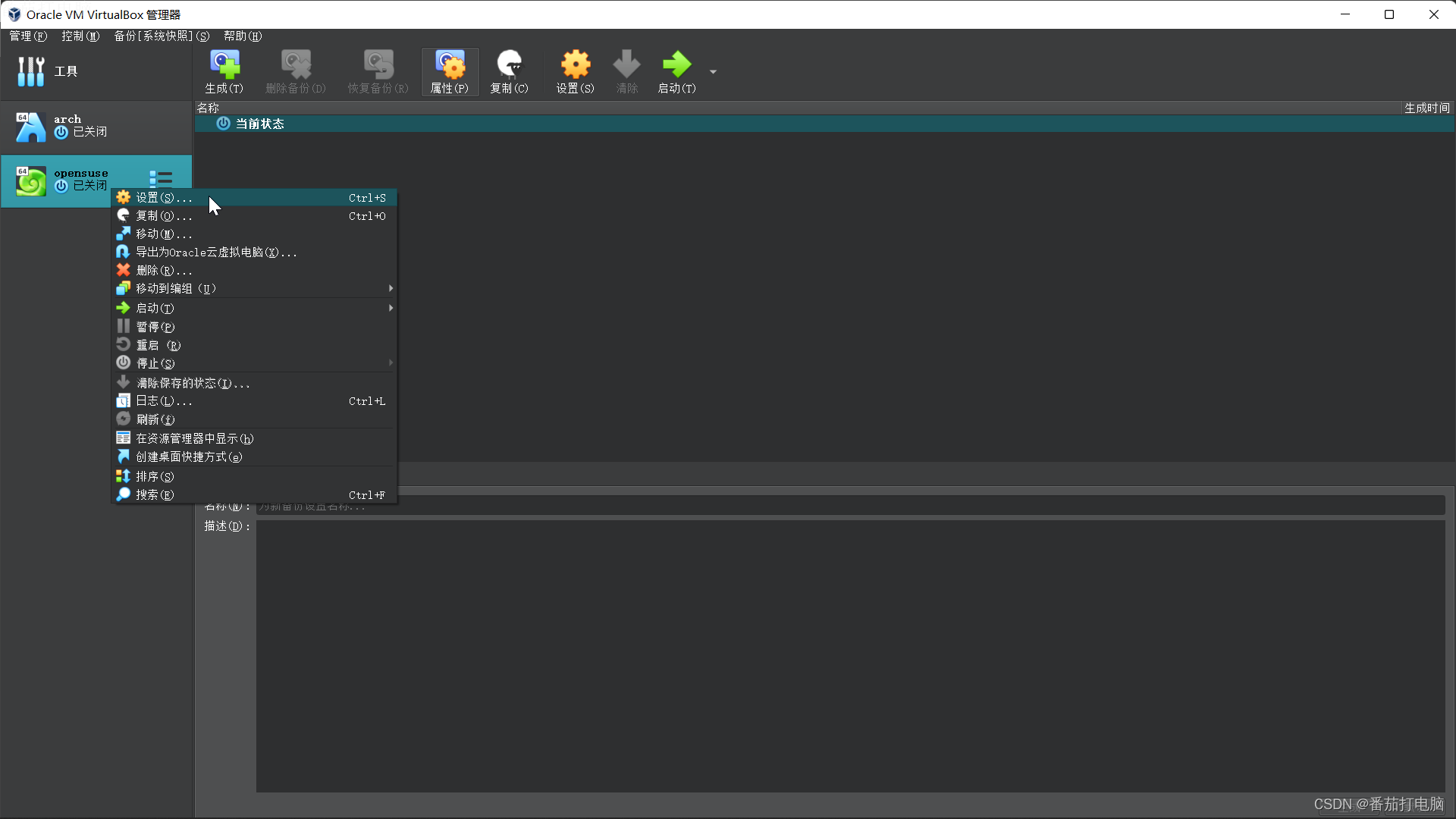This screenshot has width=1456, height=819.
Task: Select the arch virtual machine
Action: [96, 127]
